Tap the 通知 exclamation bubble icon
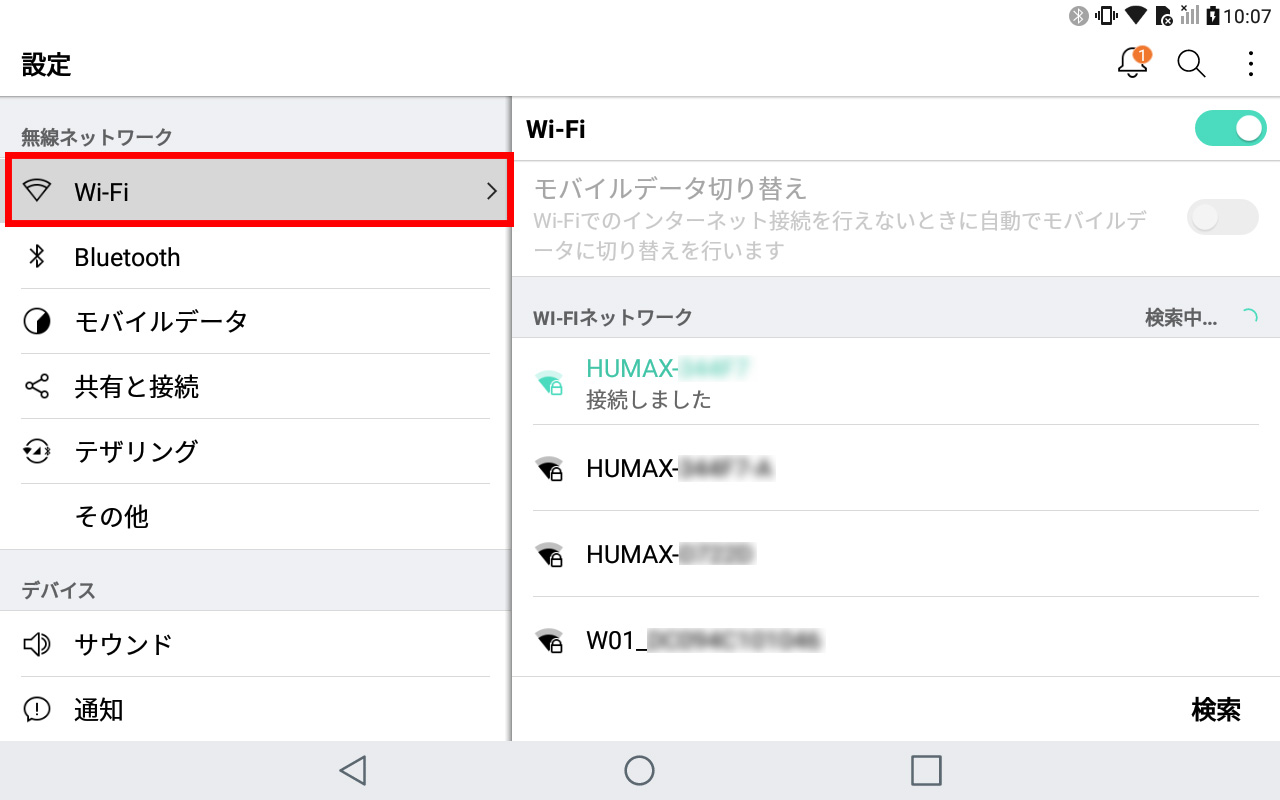The width and height of the screenshot is (1280, 800). (37, 709)
